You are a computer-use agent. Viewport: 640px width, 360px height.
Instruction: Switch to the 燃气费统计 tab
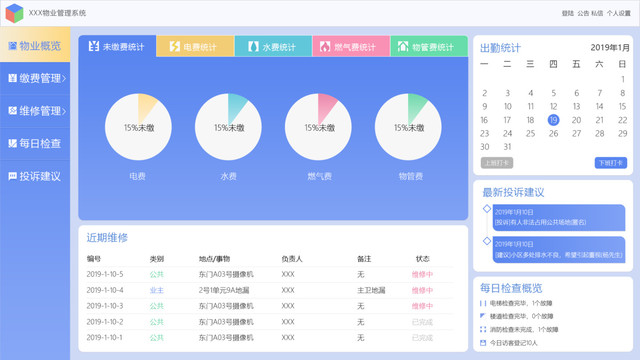click(351, 46)
